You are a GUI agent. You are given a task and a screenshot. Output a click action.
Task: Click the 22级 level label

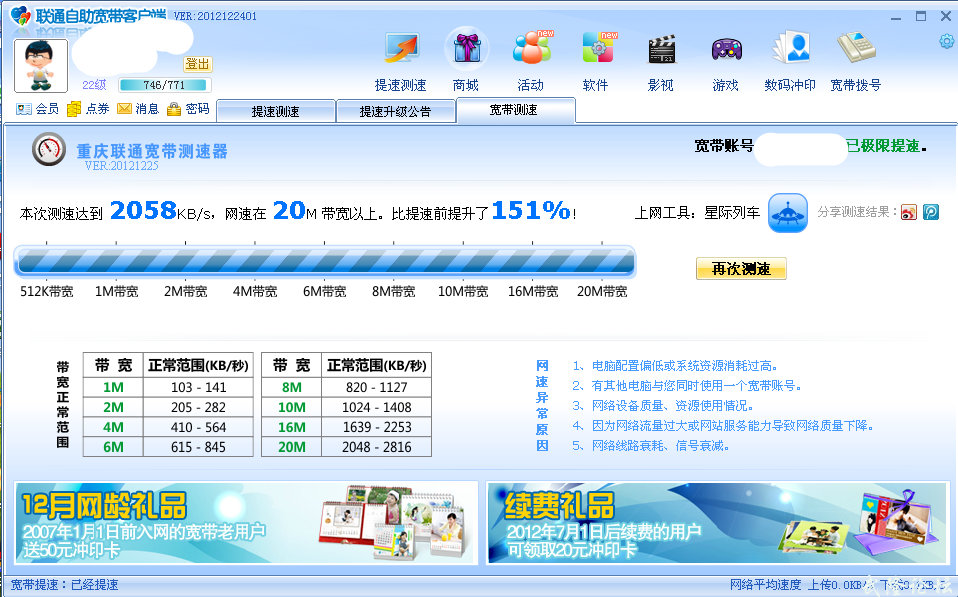[94, 85]
